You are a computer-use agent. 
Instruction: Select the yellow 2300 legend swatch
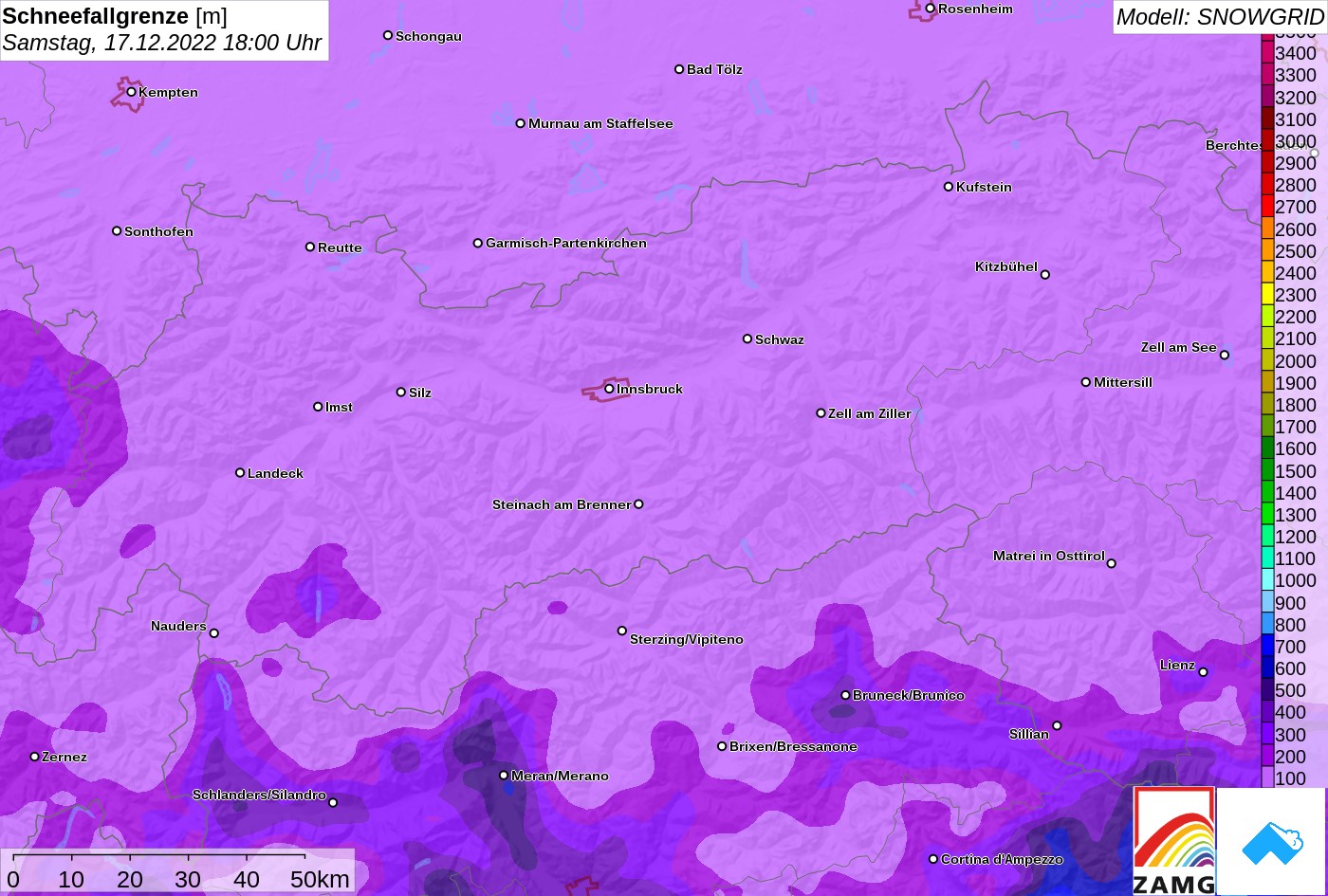pos(1267,295)
